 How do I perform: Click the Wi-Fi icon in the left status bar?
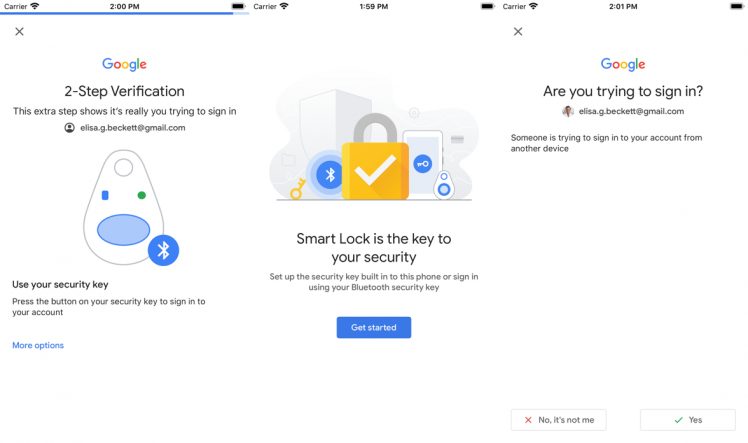pos(34,6)
